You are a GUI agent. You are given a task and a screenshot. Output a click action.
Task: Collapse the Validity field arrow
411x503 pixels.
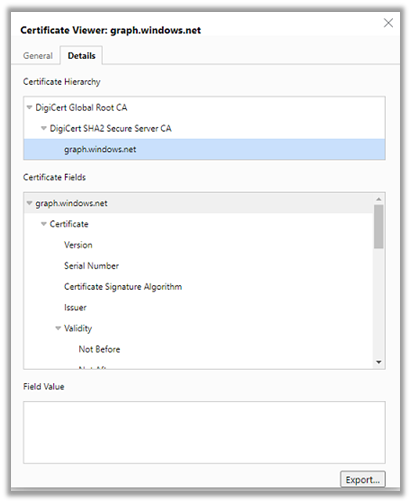click(x=58, y=328)
